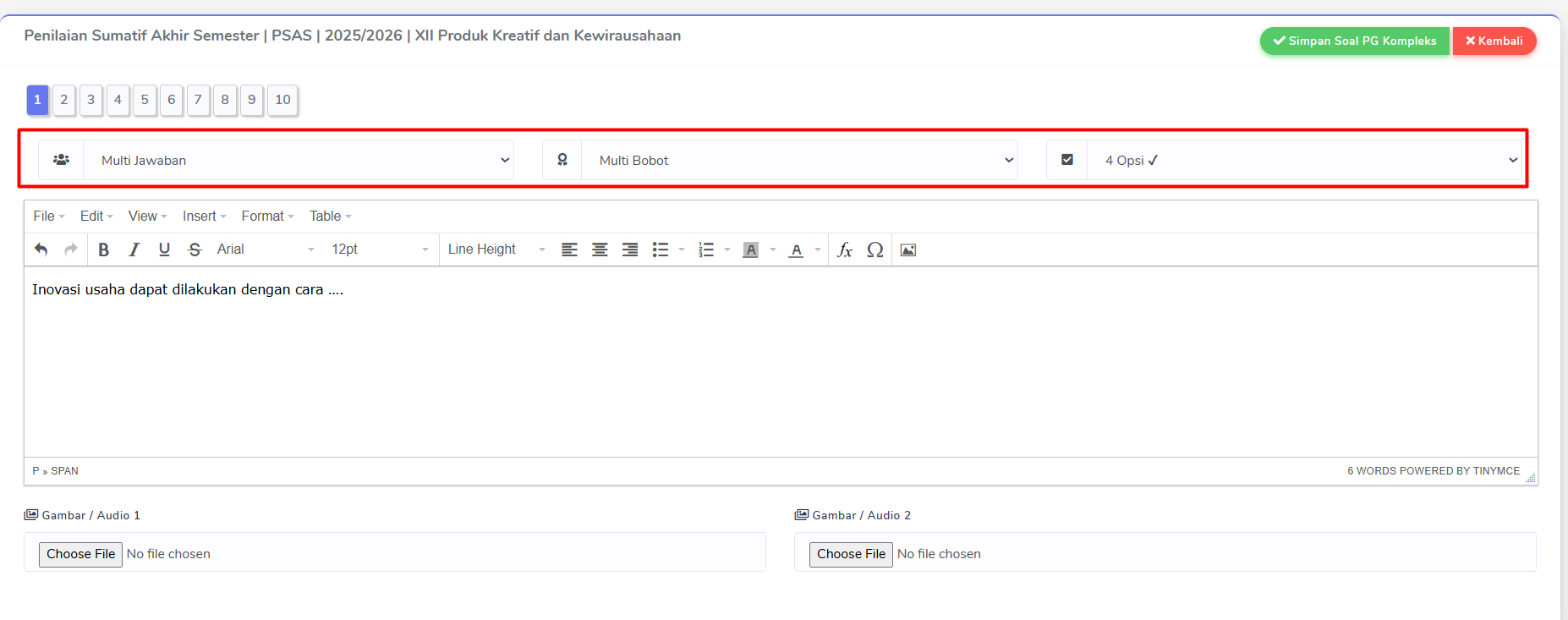The height and width of the screenshot is (620, 1568).
Task: Apply underline formatting
Action: [164, 250]
